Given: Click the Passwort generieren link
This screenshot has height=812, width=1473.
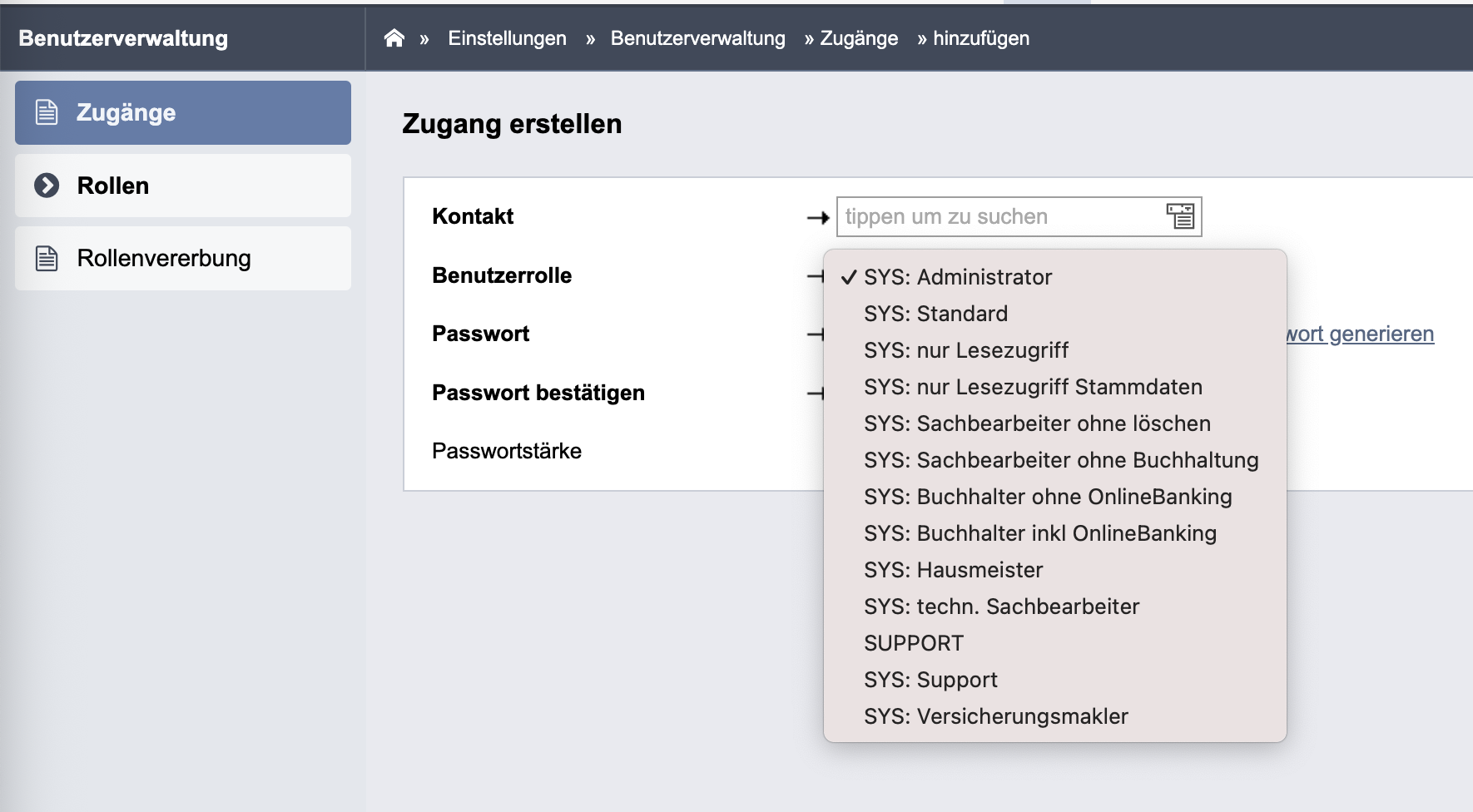Looking at the screenshot, I should pyautogui.click(x=1360, y=334).
